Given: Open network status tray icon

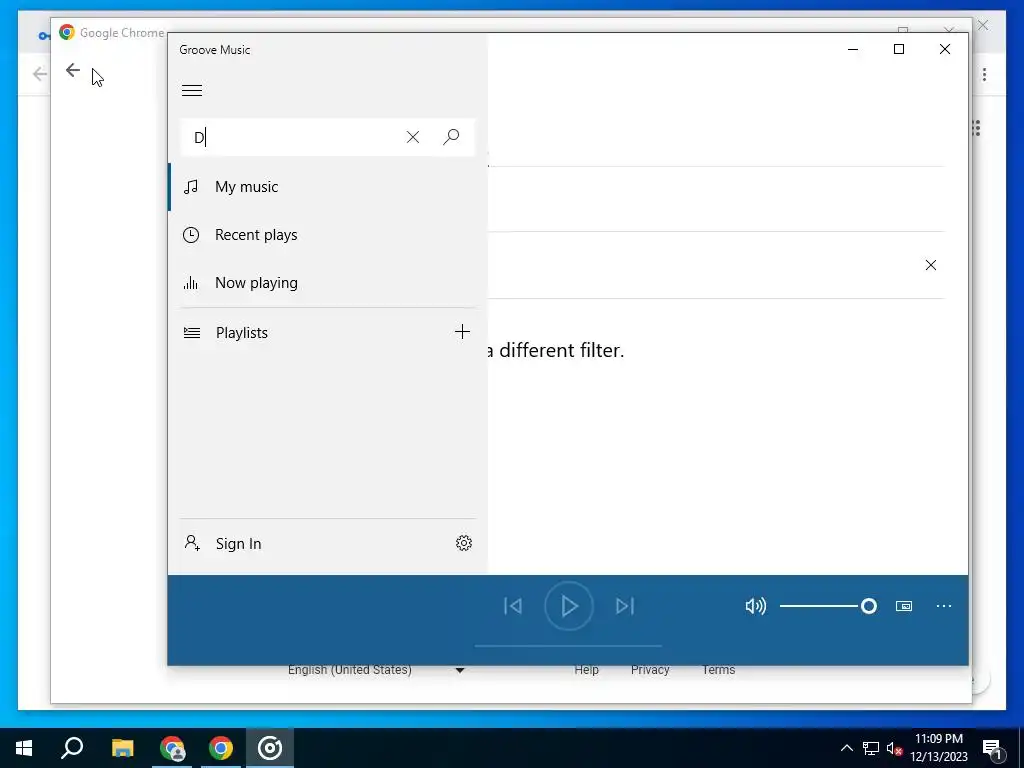Looking at the screenshot, I should 871,748.
